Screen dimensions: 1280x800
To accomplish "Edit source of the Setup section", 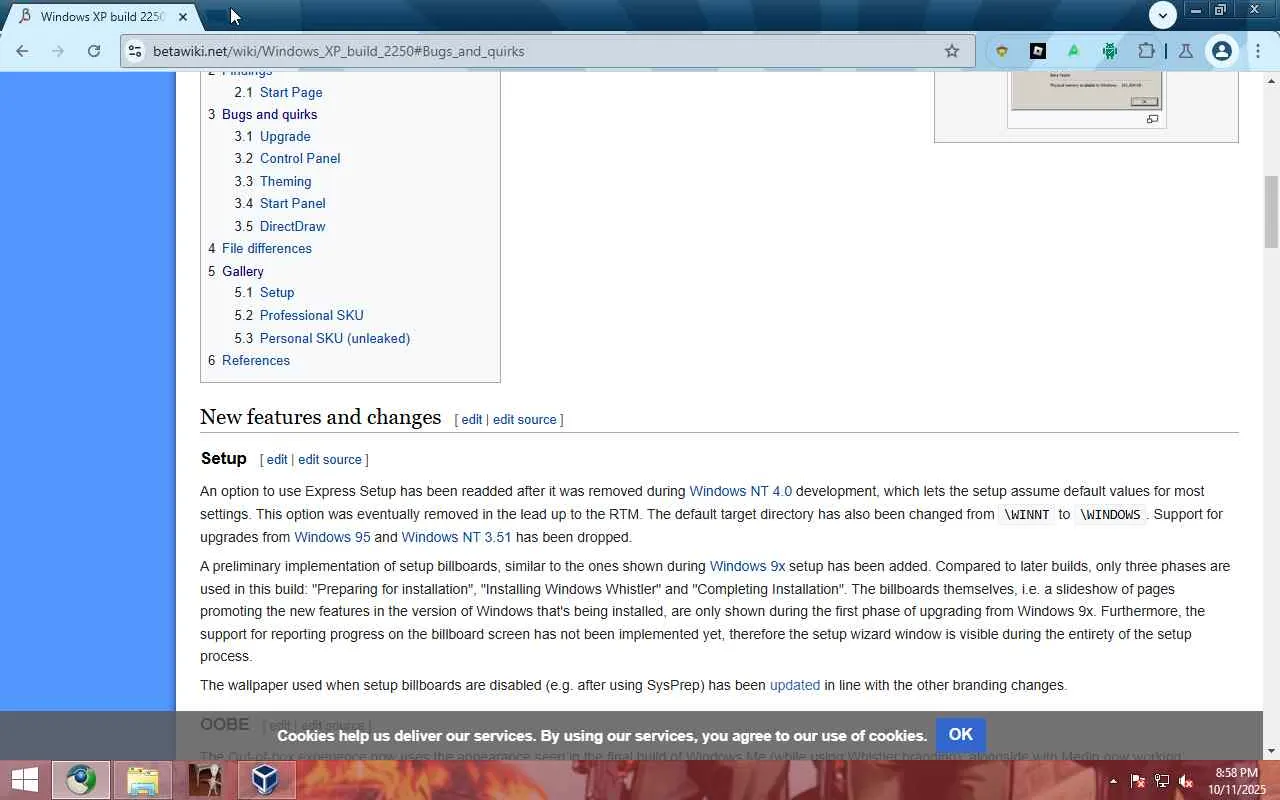I will (330, 459).
